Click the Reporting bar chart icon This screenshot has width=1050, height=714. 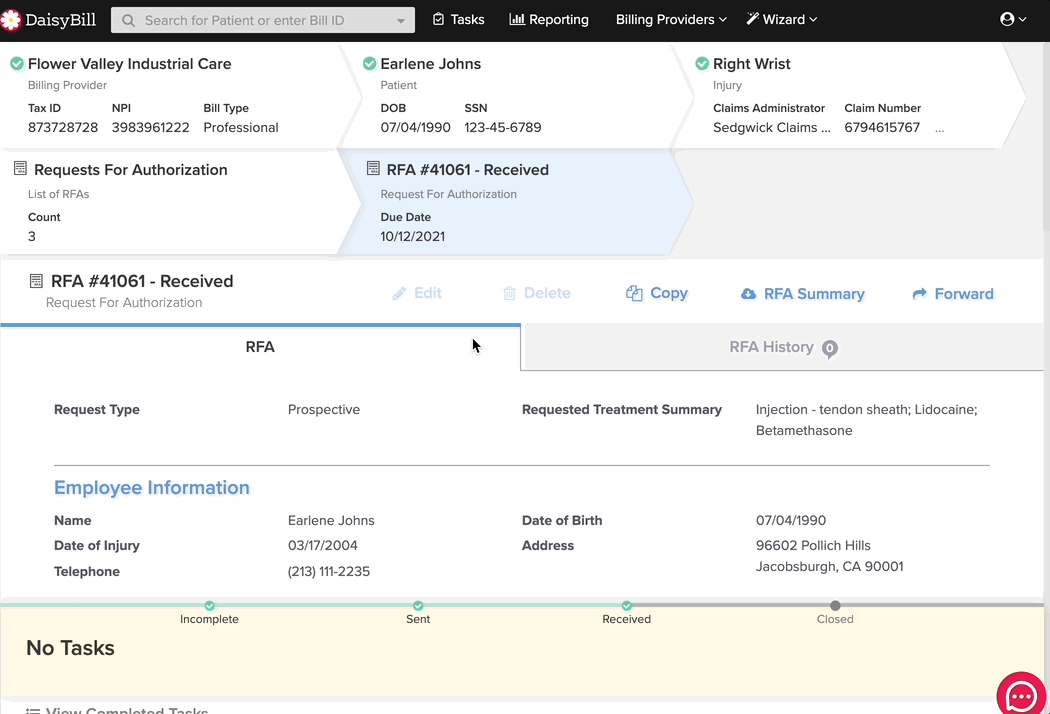click(516, 19)
